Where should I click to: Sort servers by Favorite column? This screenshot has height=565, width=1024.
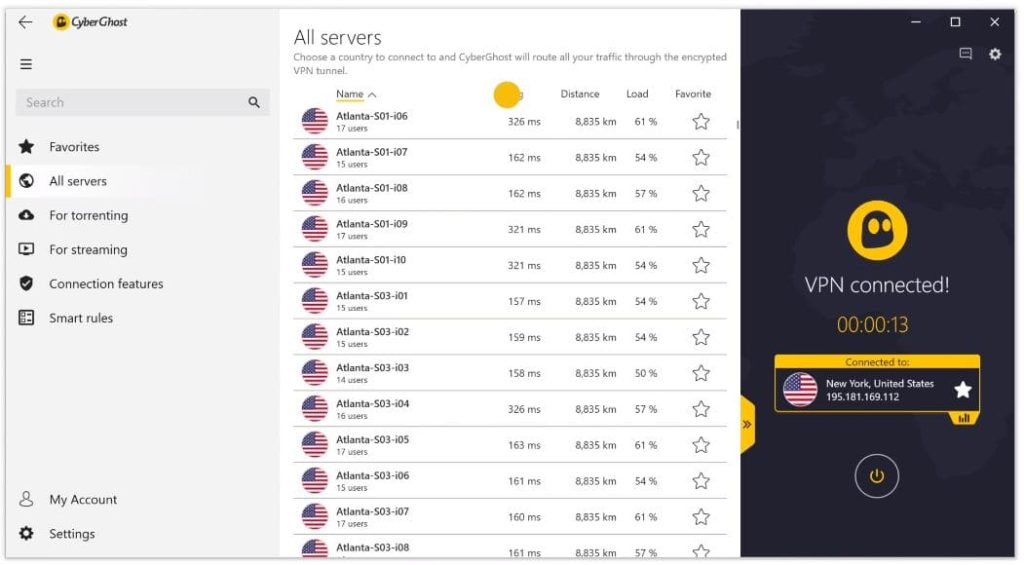coord(693,94)
